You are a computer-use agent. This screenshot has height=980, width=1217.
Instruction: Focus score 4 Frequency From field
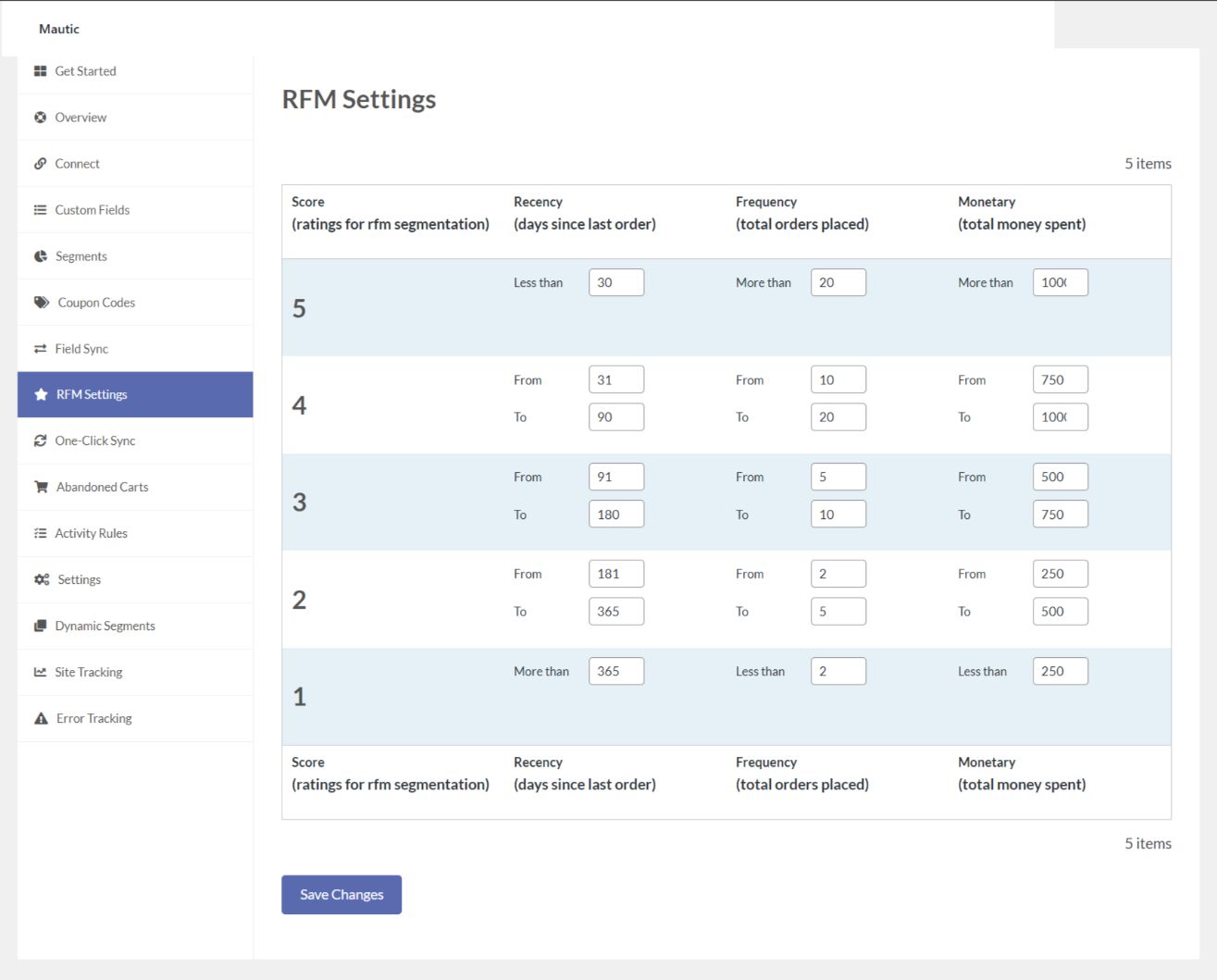[x=838, y=379]
